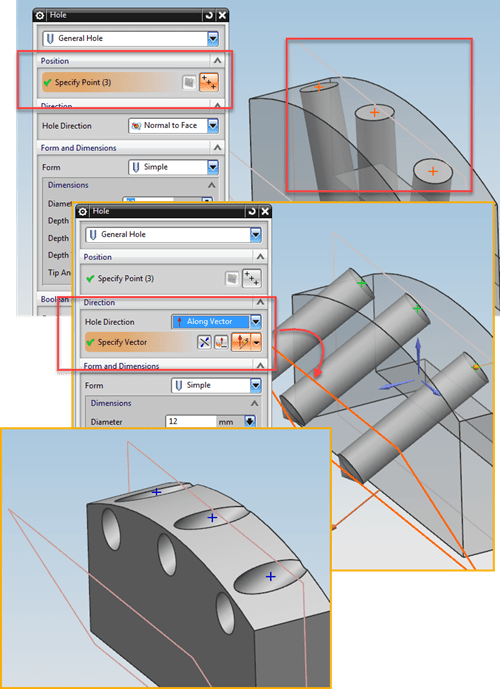Close the back Hole dialog
500x689 pixels.
222,15
